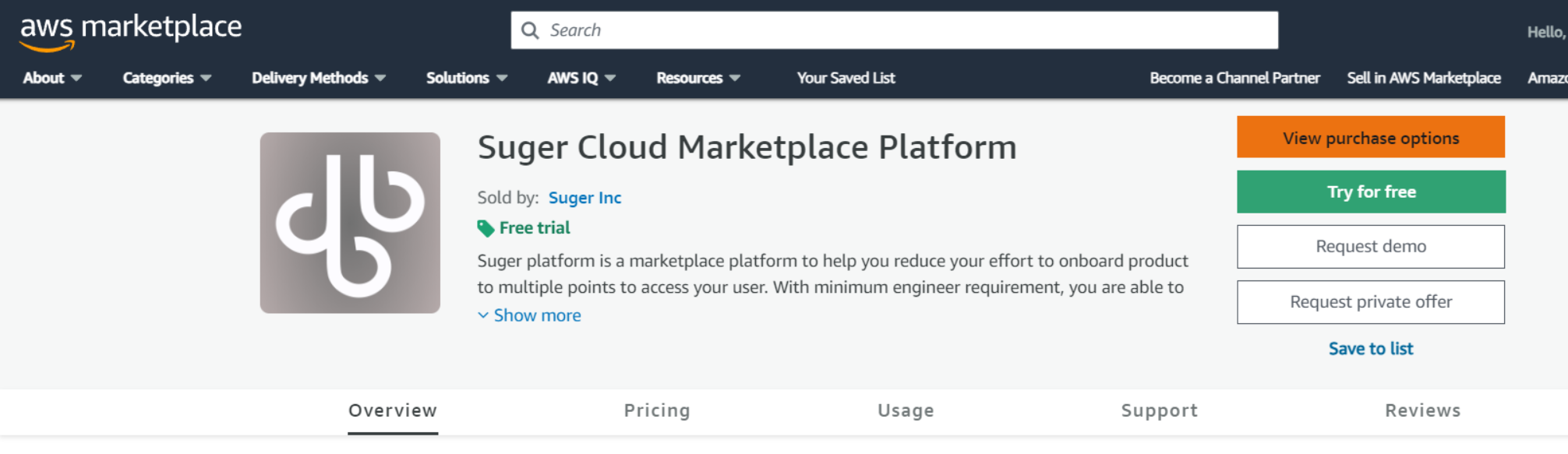This screenshot has width=1568, height=454.
Task: Open the Resources dropdown menu
Action: (698, 78)
